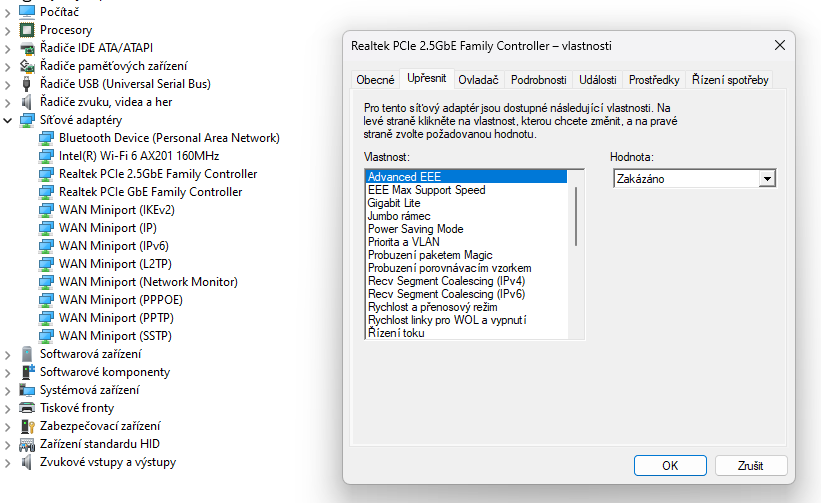Click the Bluetooth Device network adapter icon
Viewport: 821px width, 503px height.
[x=46, y=138]
